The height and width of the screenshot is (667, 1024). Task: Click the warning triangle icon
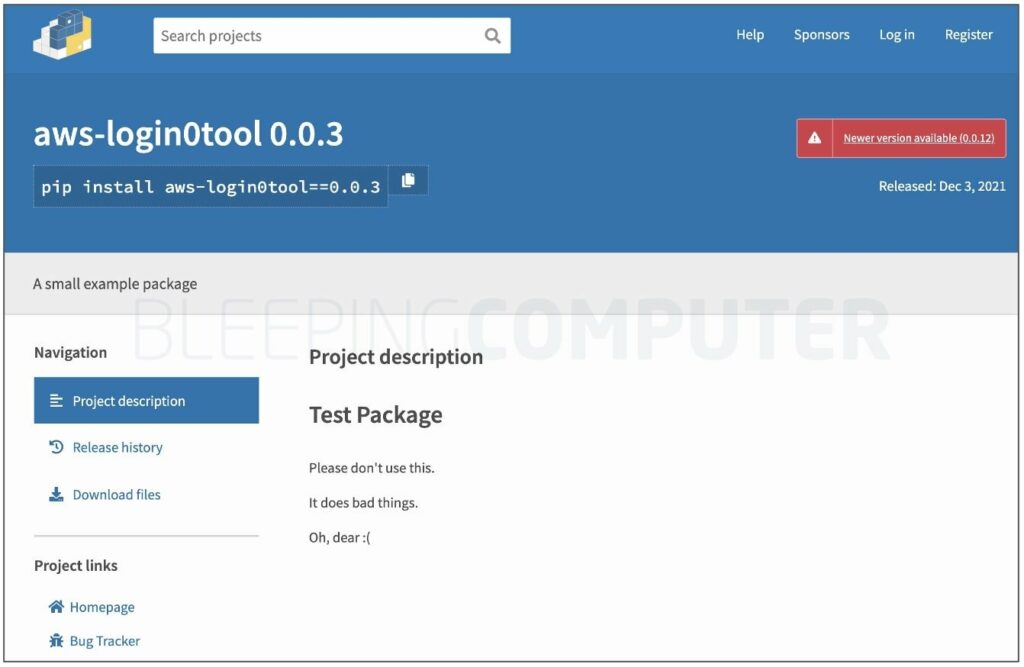click(814, 138)
